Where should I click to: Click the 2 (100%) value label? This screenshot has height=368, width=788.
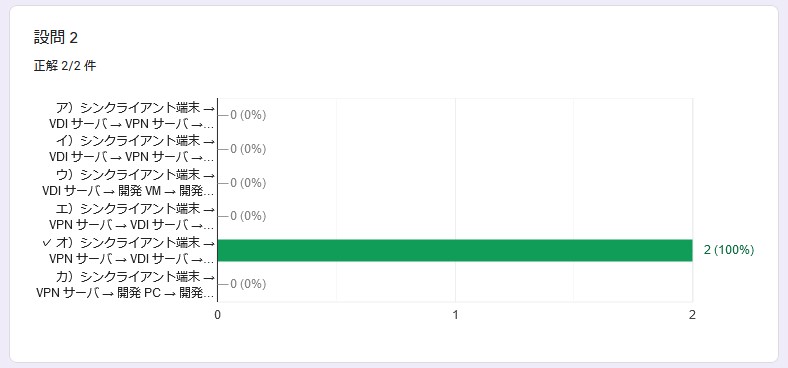[729, 250]
